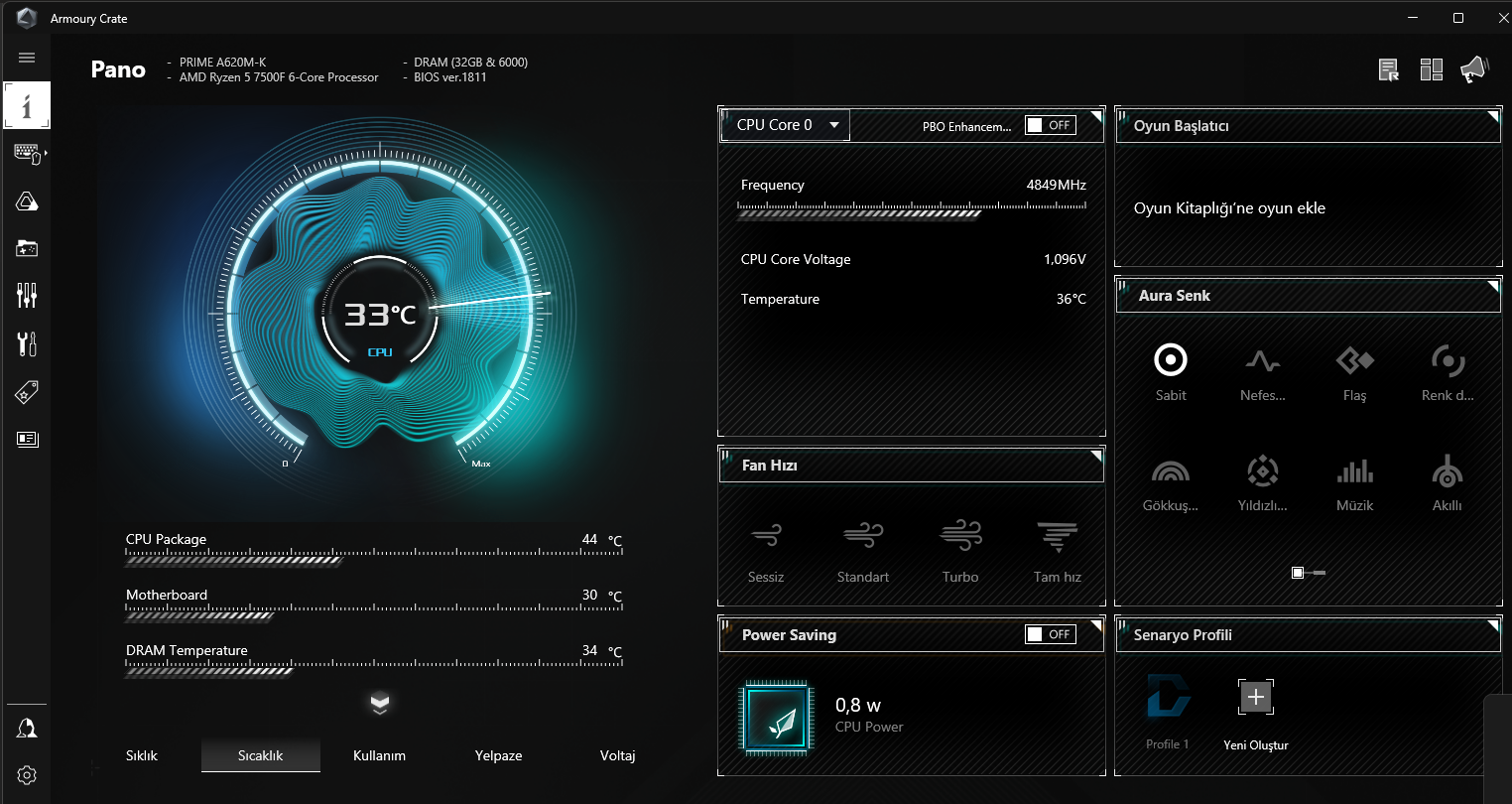The image size is (1512, 804).
Task: Select the Flaş strobing lighting effect
Action: [1355, 372]
